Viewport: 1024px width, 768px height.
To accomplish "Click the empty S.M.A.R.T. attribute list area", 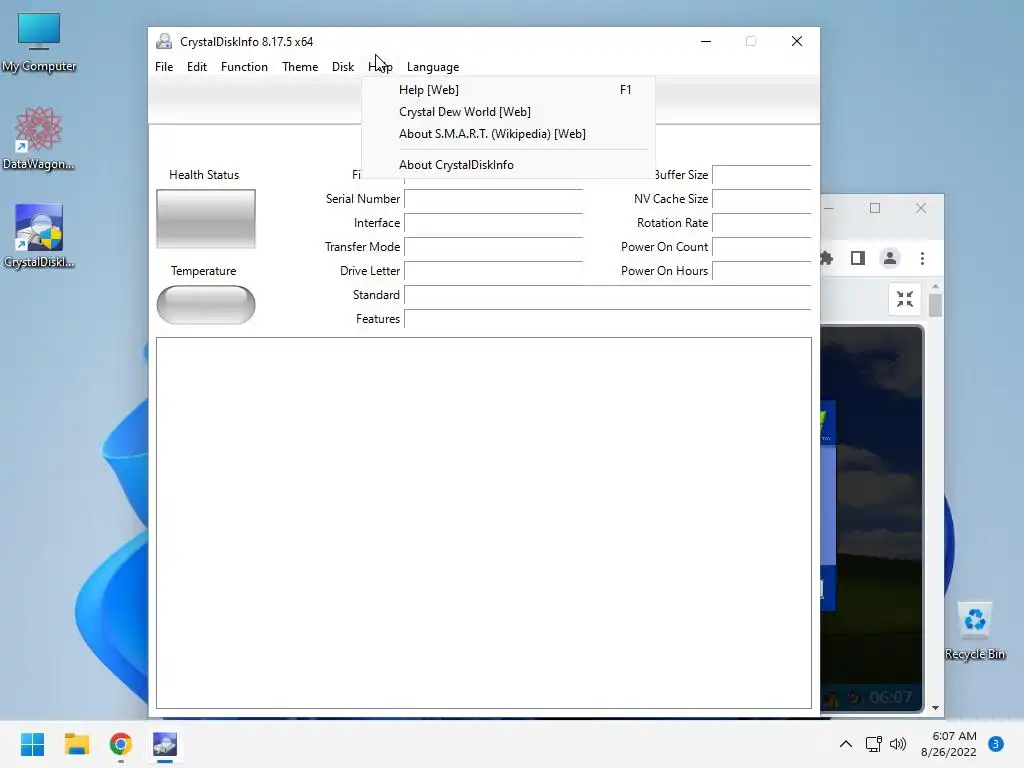I will [x=484, y=523].
